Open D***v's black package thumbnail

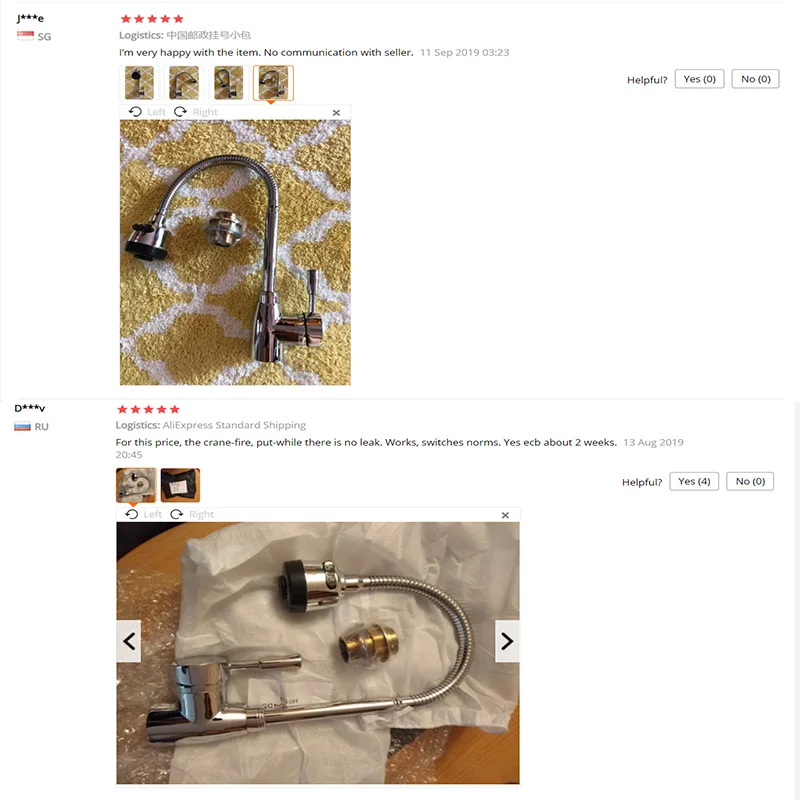click(180, 485)
